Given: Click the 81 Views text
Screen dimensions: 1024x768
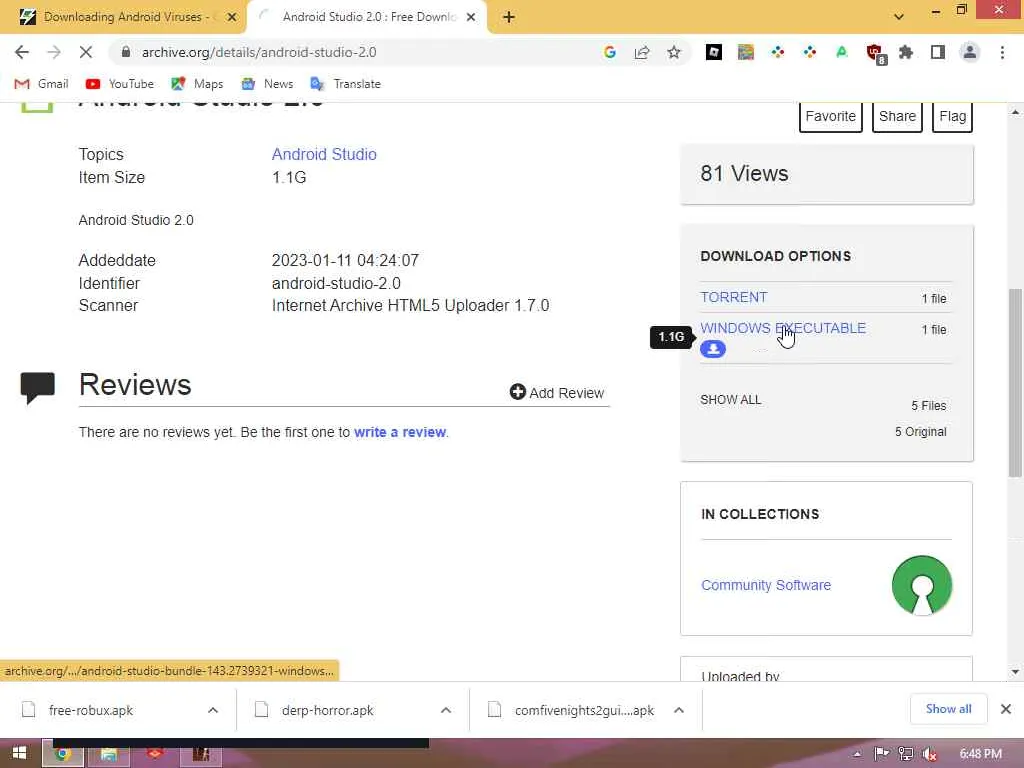Looking at the screenshot, I should tap(744, 174).
